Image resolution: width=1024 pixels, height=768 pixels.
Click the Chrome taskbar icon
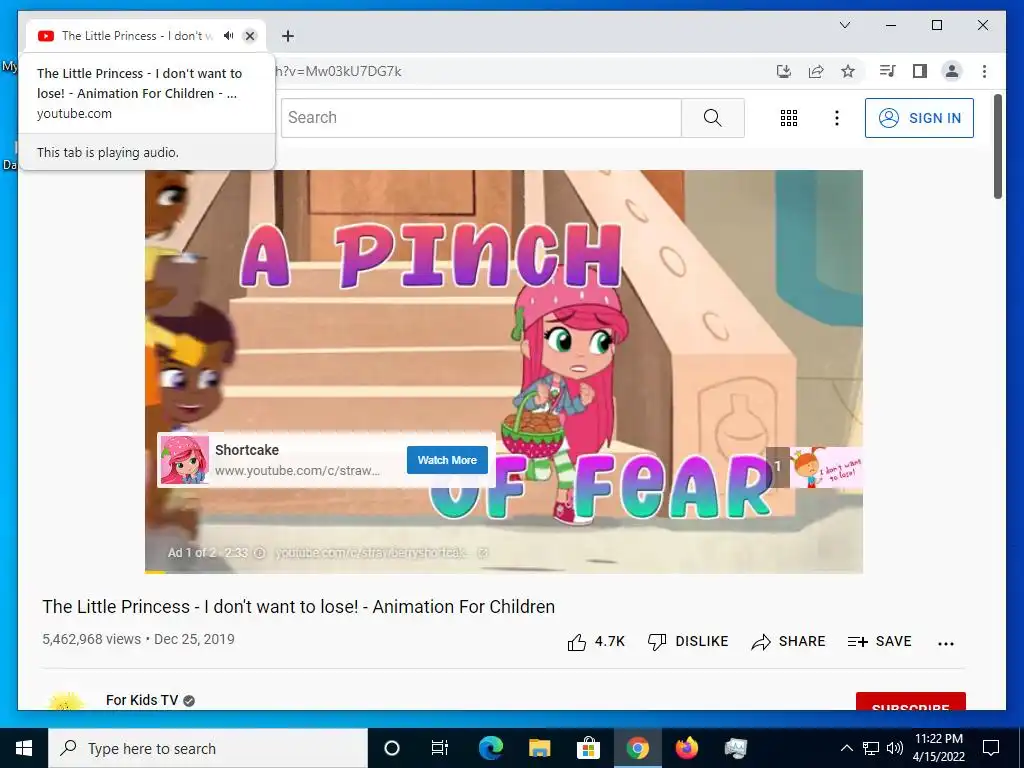coord(637,748)
